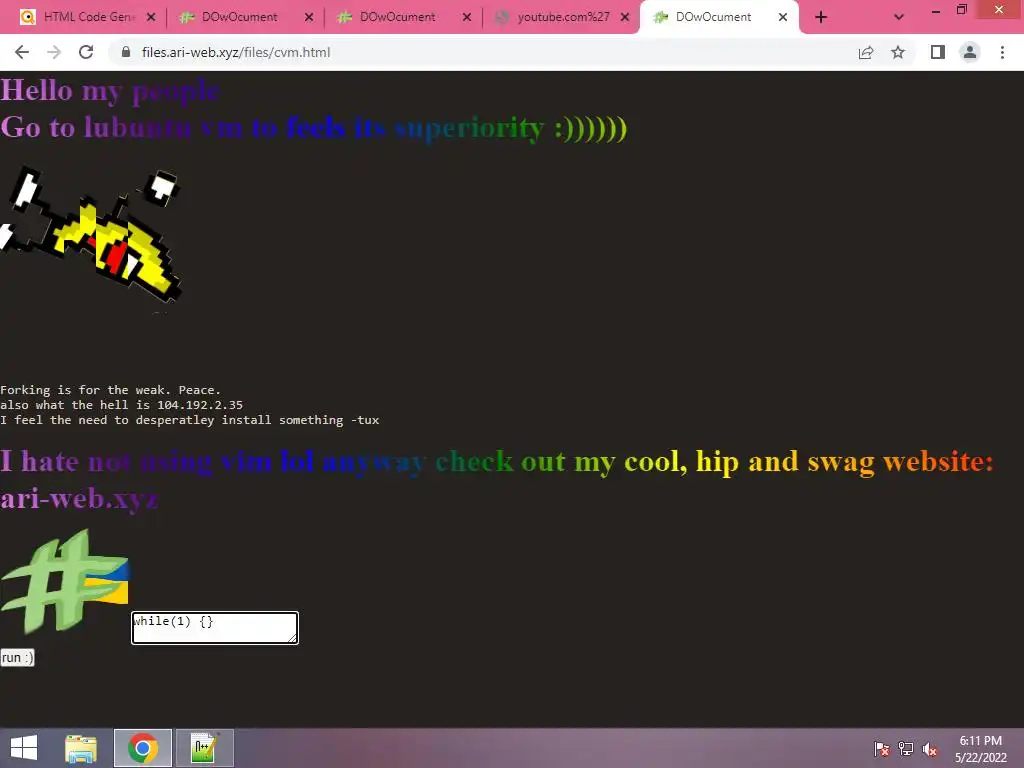This screenshot has height=768, width=1024.
Task: Share this page using the share icon
Action: (866, 52)
